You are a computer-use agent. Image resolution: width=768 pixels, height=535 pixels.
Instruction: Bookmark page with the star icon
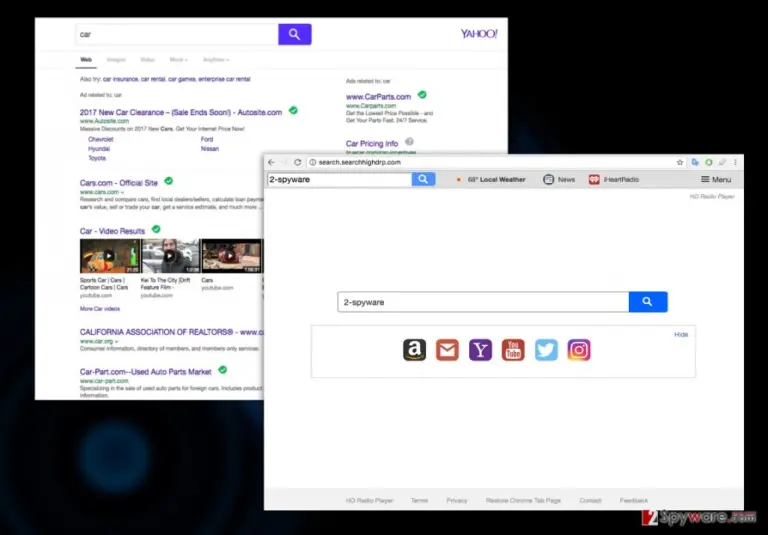[x=680, y=162]
